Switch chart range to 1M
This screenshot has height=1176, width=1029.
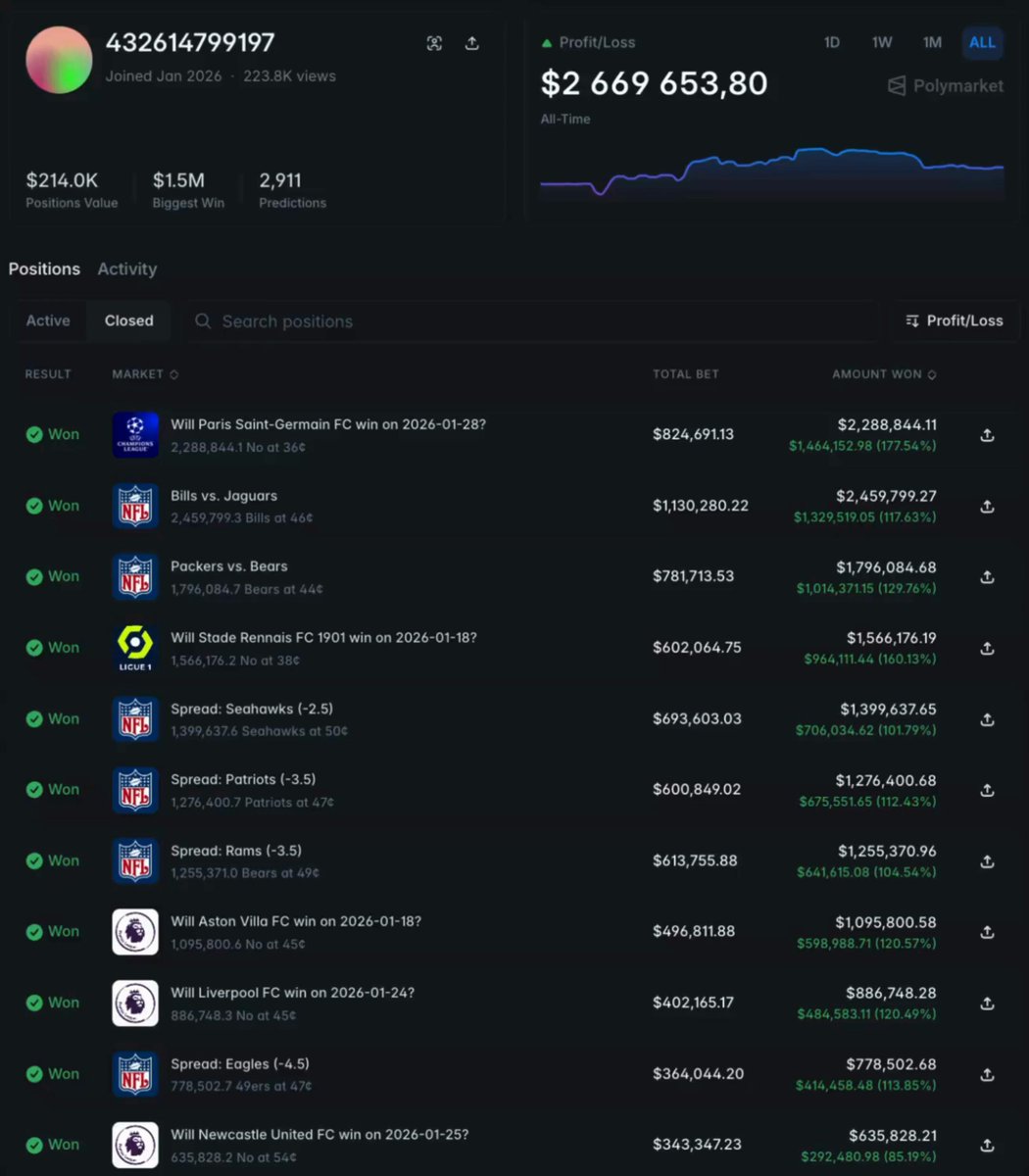(931, 42)
